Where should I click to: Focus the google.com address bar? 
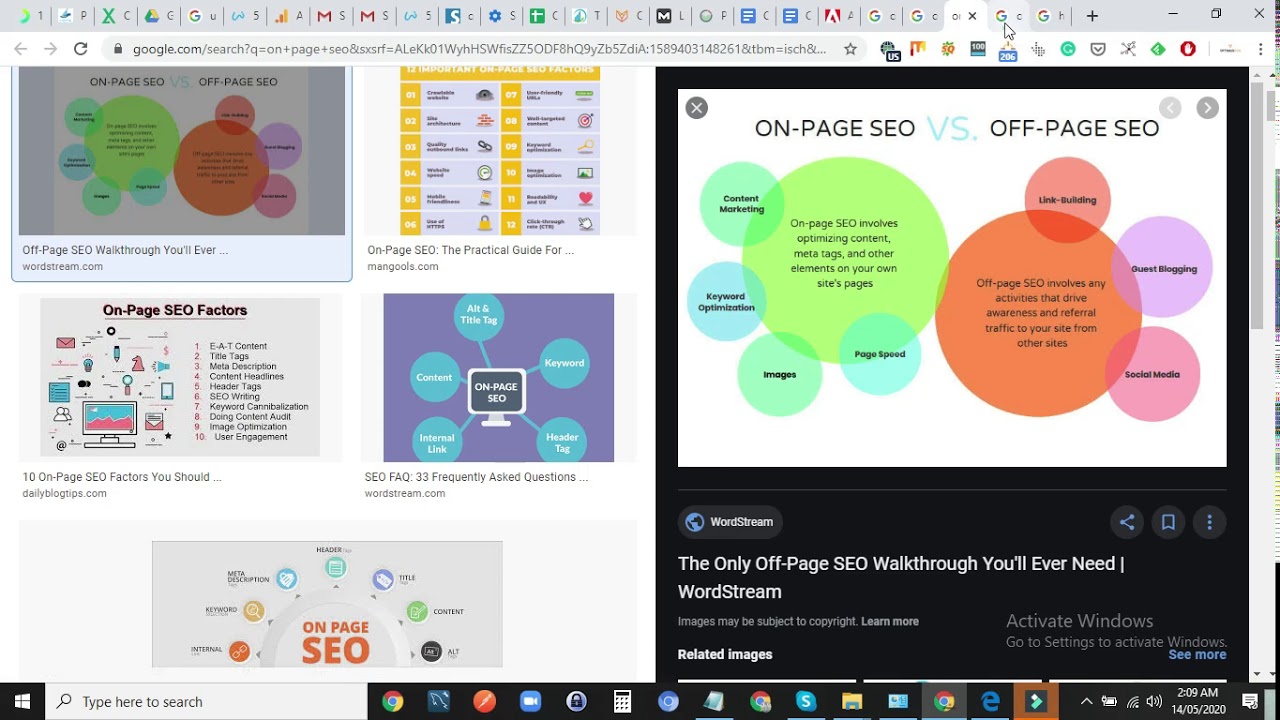[480, 48]
